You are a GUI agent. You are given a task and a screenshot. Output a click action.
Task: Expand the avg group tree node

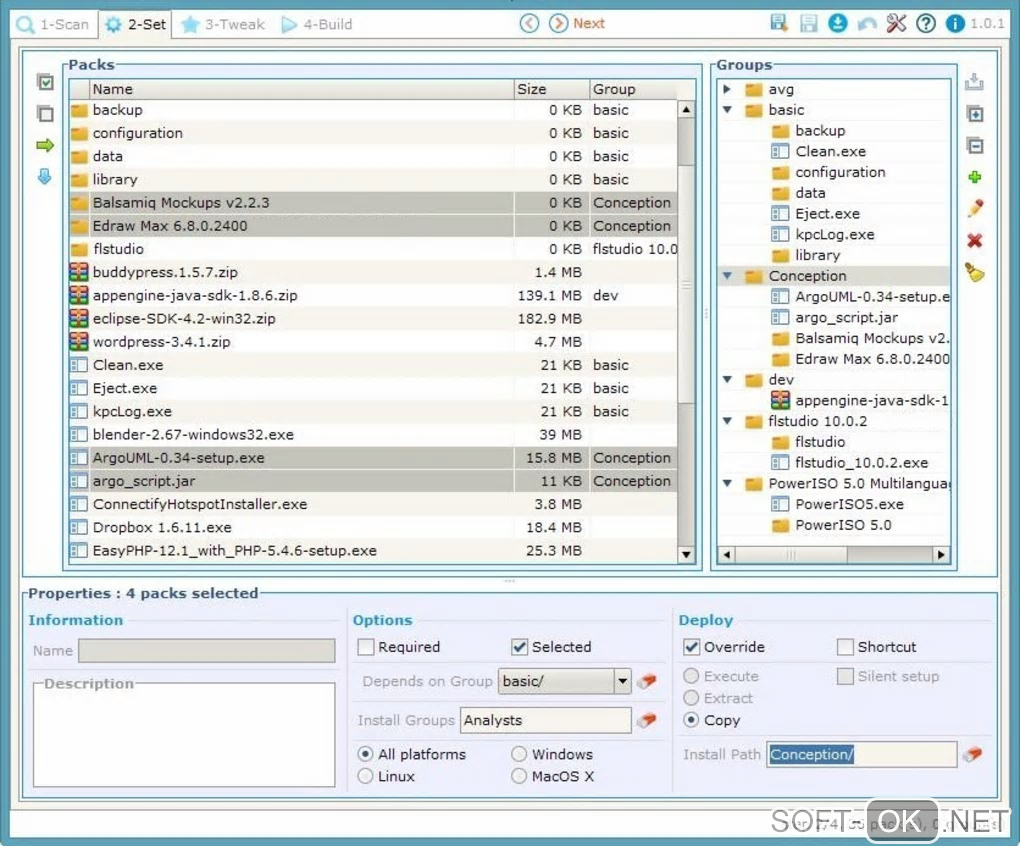[x=727, y=89]
